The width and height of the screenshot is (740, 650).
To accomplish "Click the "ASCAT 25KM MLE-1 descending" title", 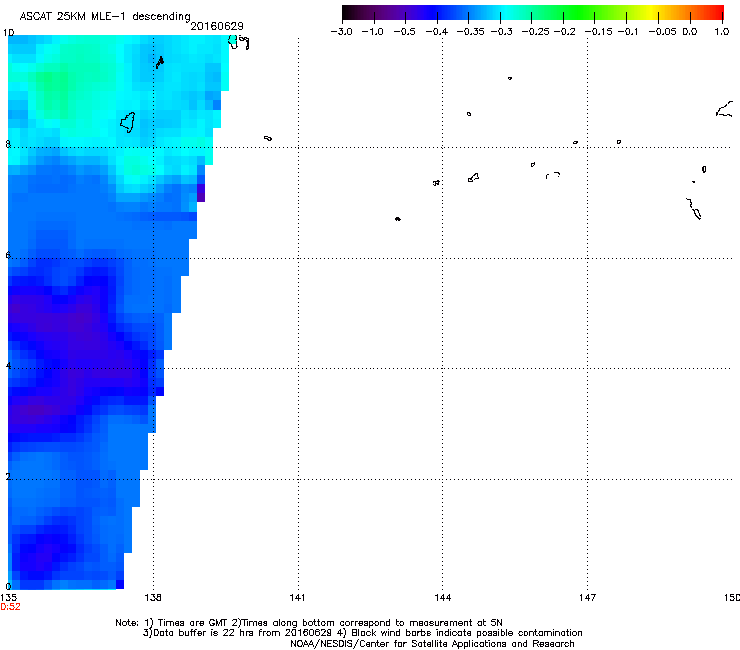I will [x=105, y=16].
